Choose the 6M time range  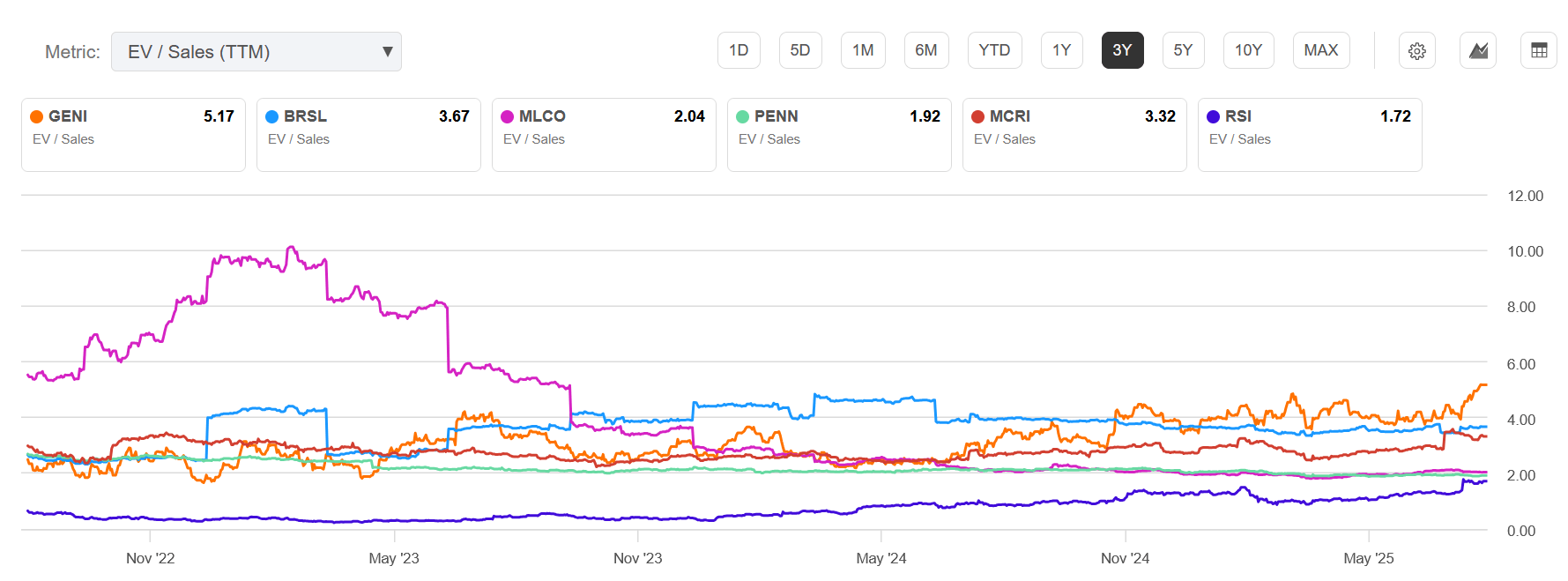point(925,50)
